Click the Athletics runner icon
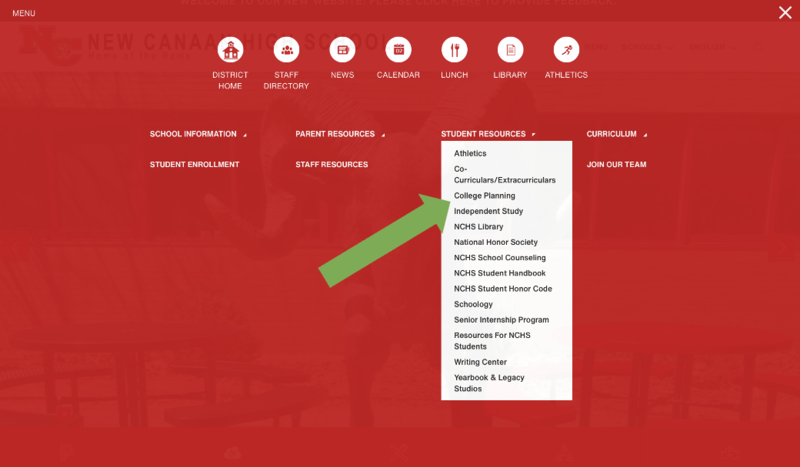Image resolution: width=800 pixels, height=468 pixels. pyautogui.click(x=566, y=50)
